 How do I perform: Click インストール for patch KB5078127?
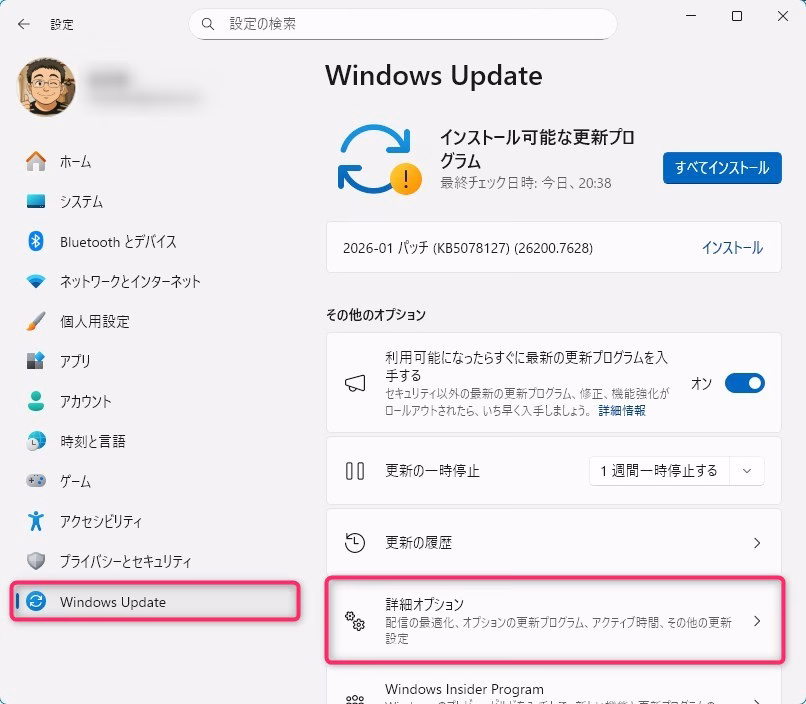(732, 248)
